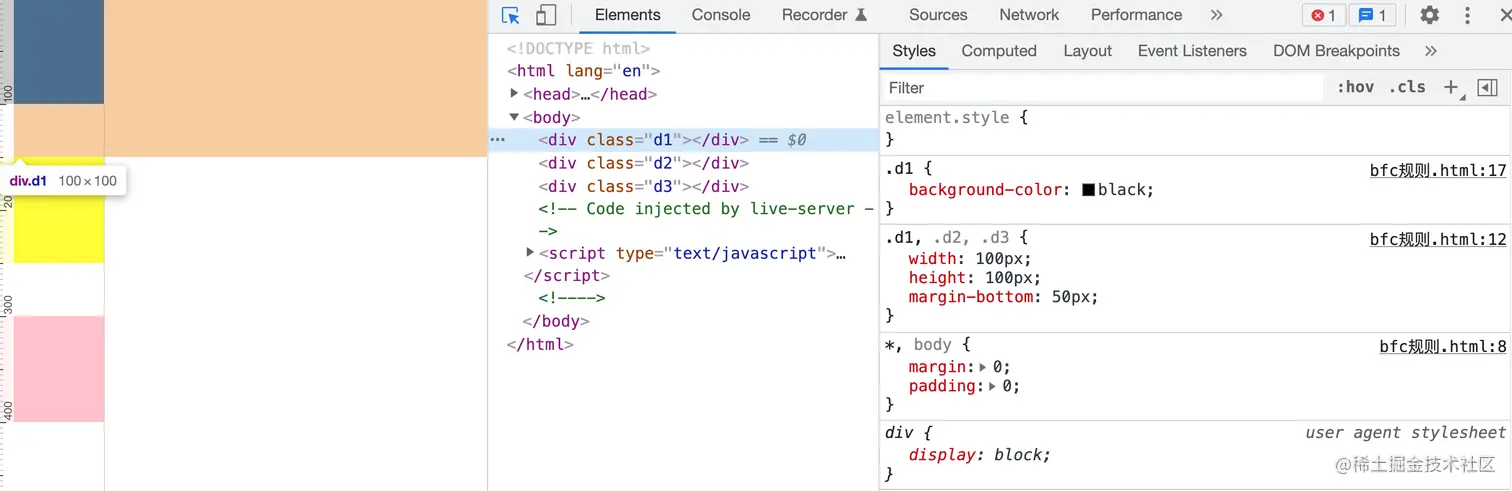Select the Layout sidebar tab

click(x=1087, y=51)
